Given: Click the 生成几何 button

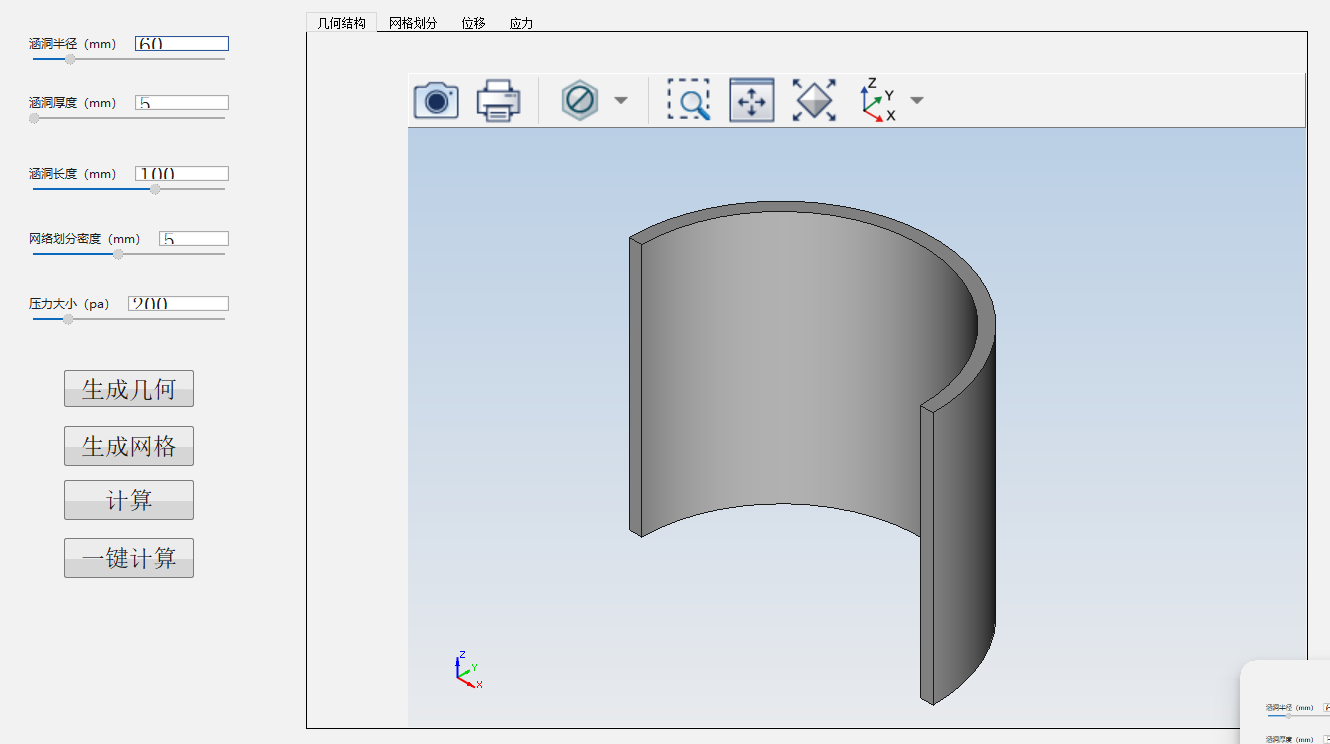Looking at the screenshot, I should click(x=129, y=389).
